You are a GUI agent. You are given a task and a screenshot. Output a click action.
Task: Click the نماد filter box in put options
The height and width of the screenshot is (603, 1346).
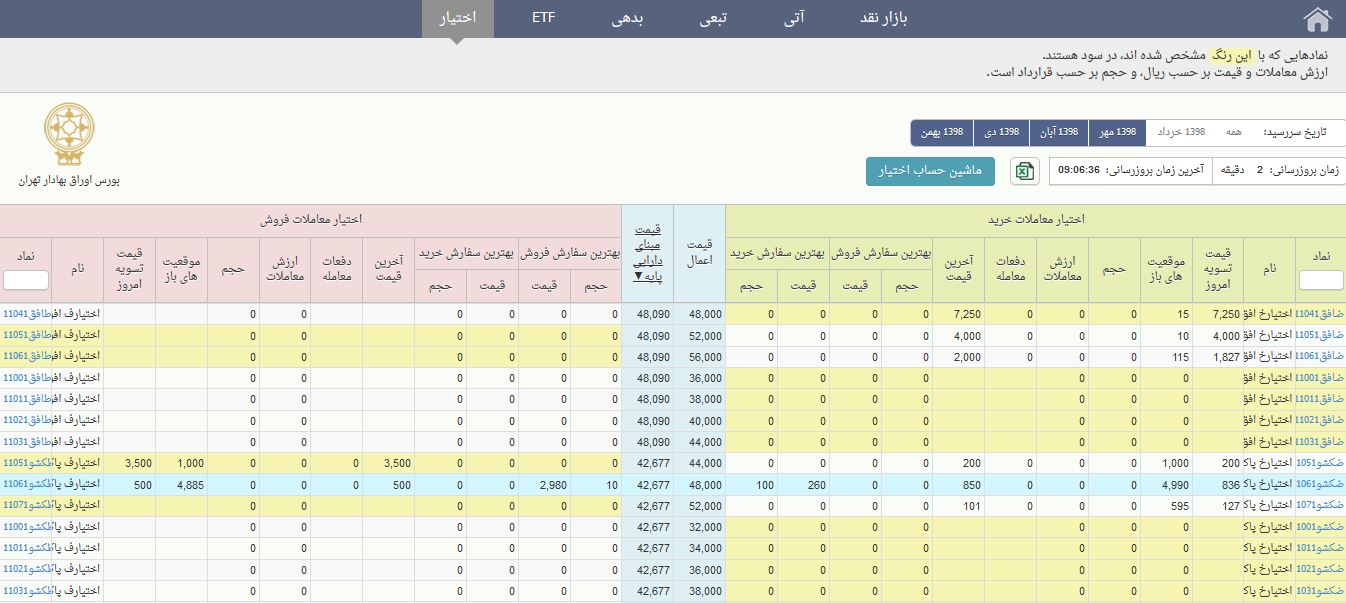[x=25, y=280]
